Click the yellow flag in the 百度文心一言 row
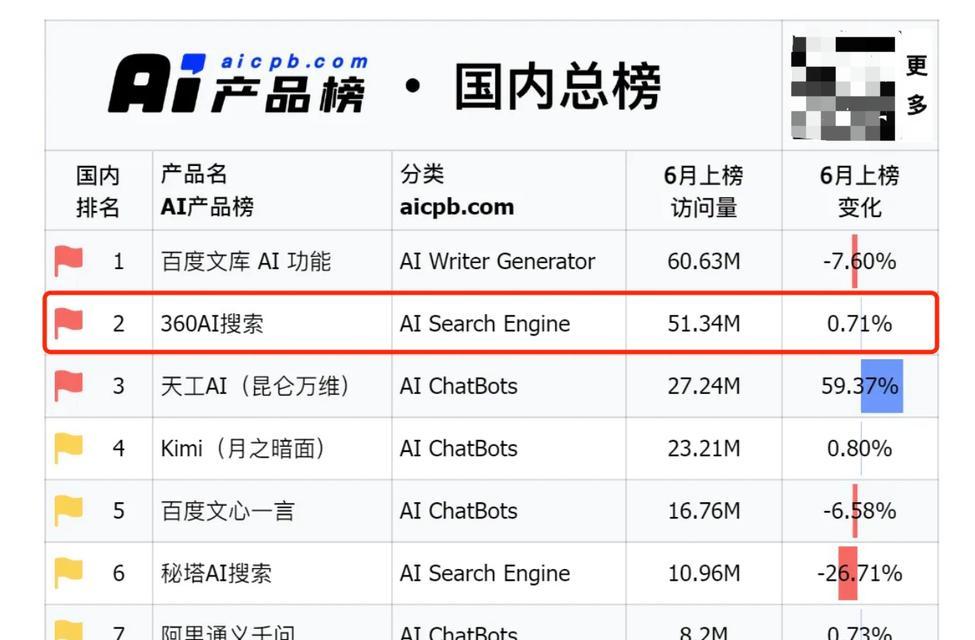This screenshot has width=975, height=640. tap(68, 510)
